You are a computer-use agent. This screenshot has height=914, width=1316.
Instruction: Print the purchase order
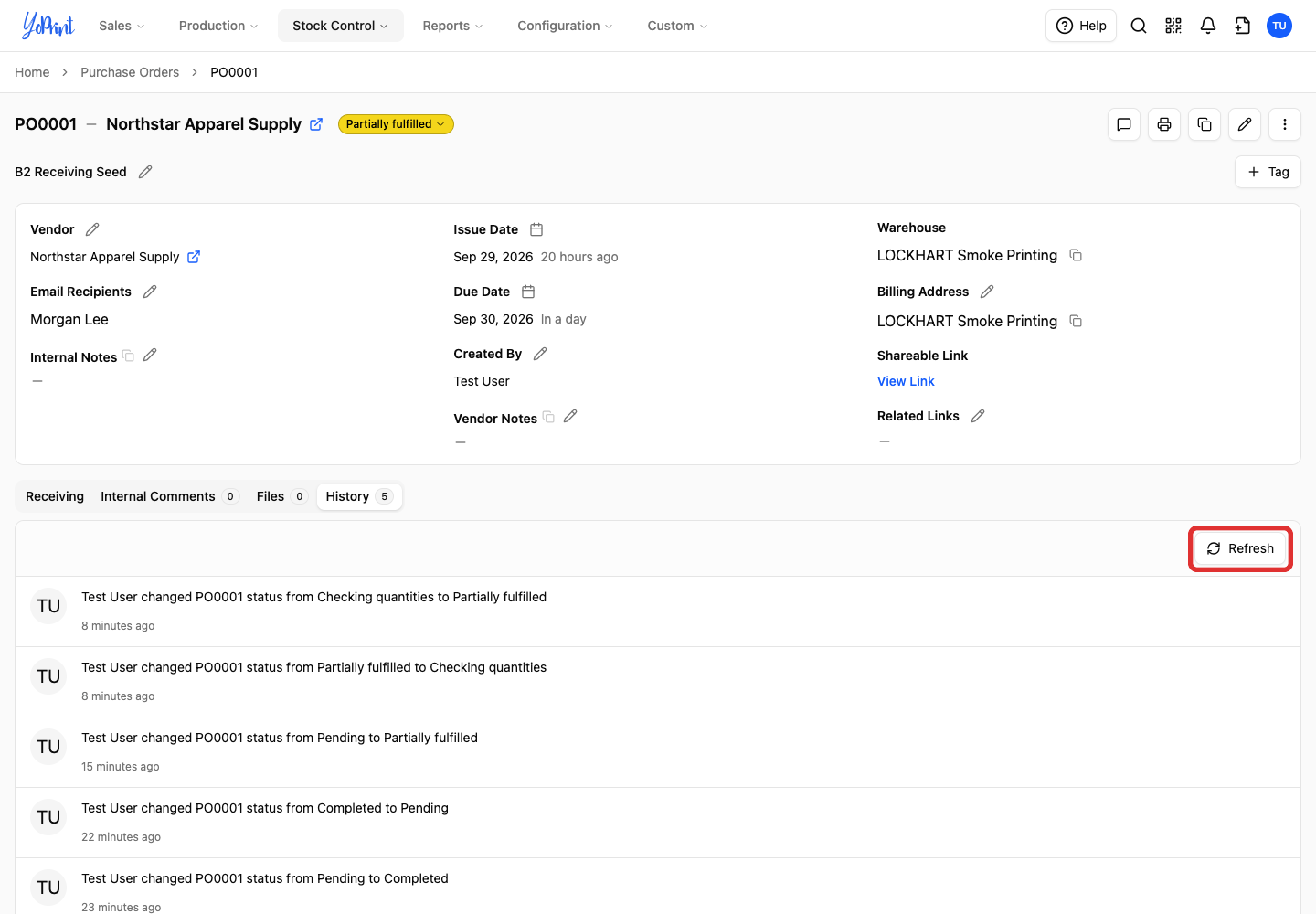pyautogui.click(x=1164, y=124)
